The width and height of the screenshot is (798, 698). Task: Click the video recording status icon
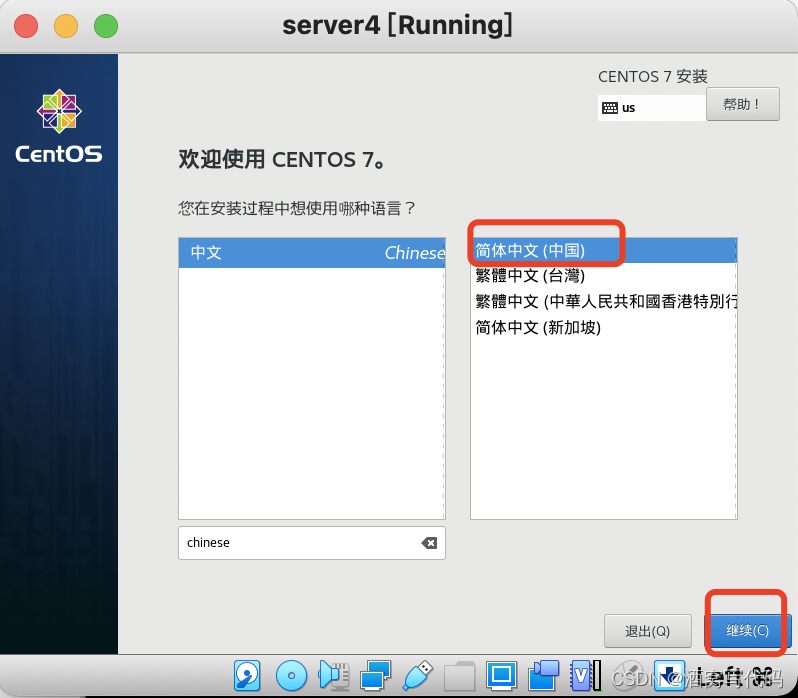pos(543,675)
